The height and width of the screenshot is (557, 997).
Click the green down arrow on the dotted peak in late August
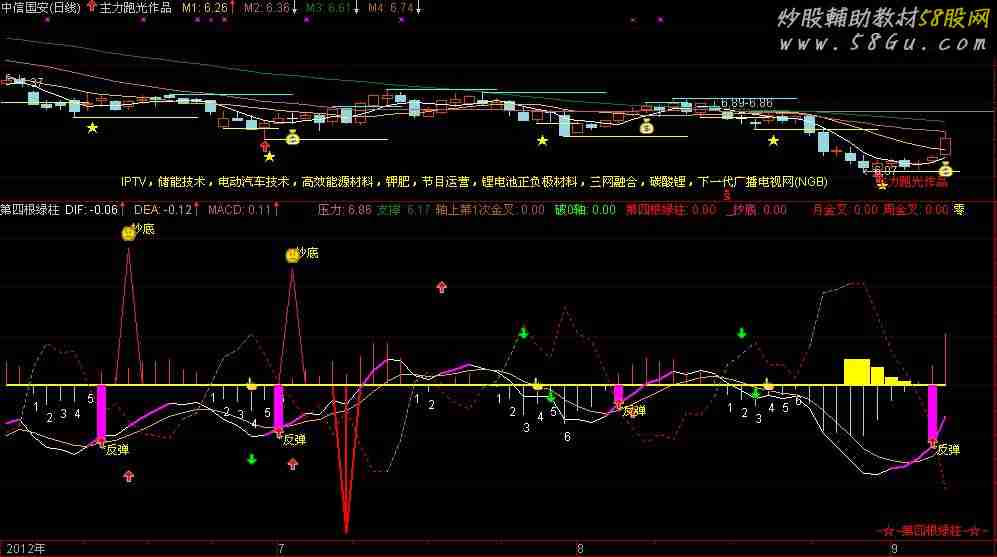(x=741, y=333)
